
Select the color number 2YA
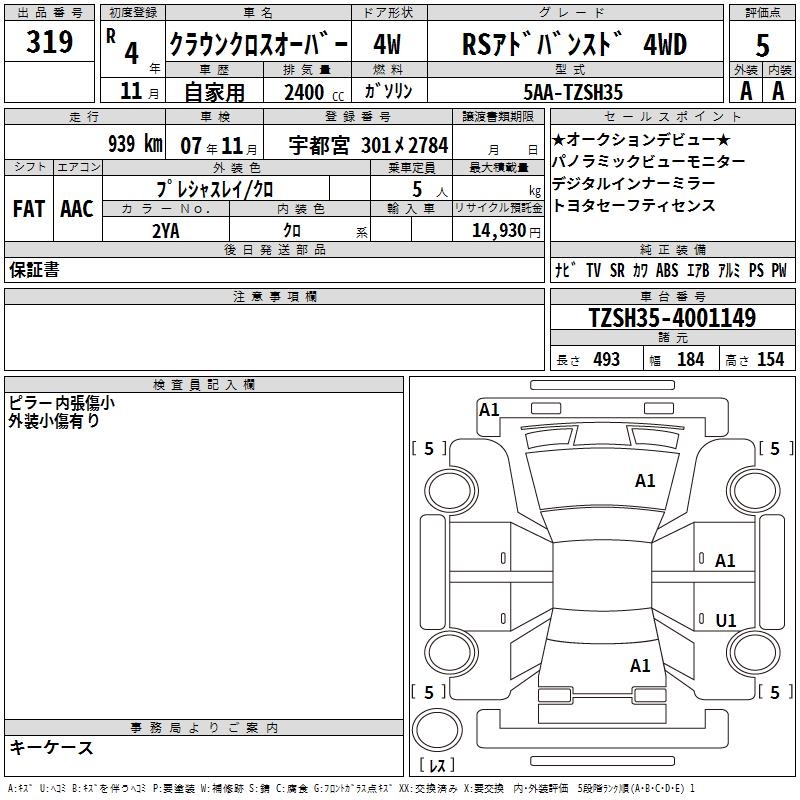click(x=166, y=231)
